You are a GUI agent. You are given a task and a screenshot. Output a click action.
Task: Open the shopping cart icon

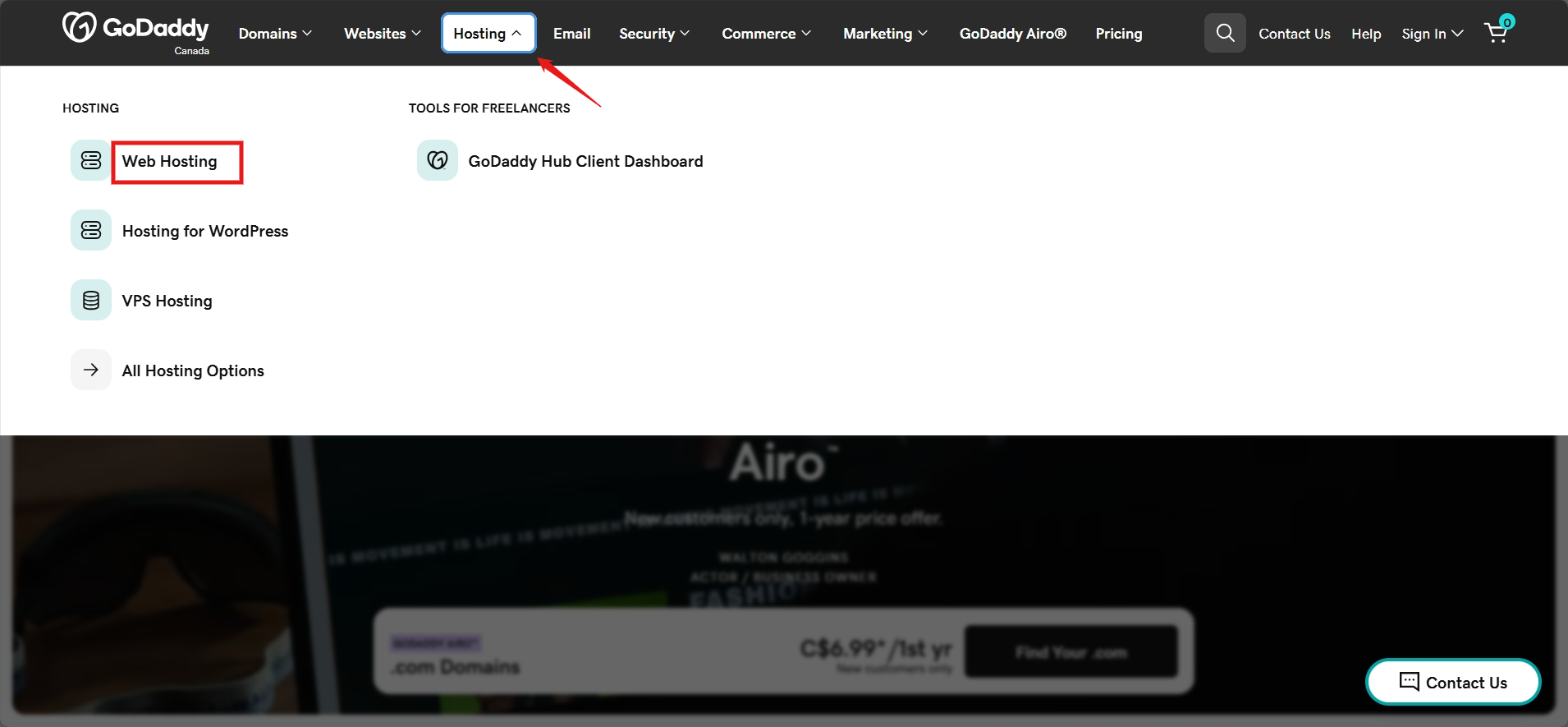click(1497, 31)
